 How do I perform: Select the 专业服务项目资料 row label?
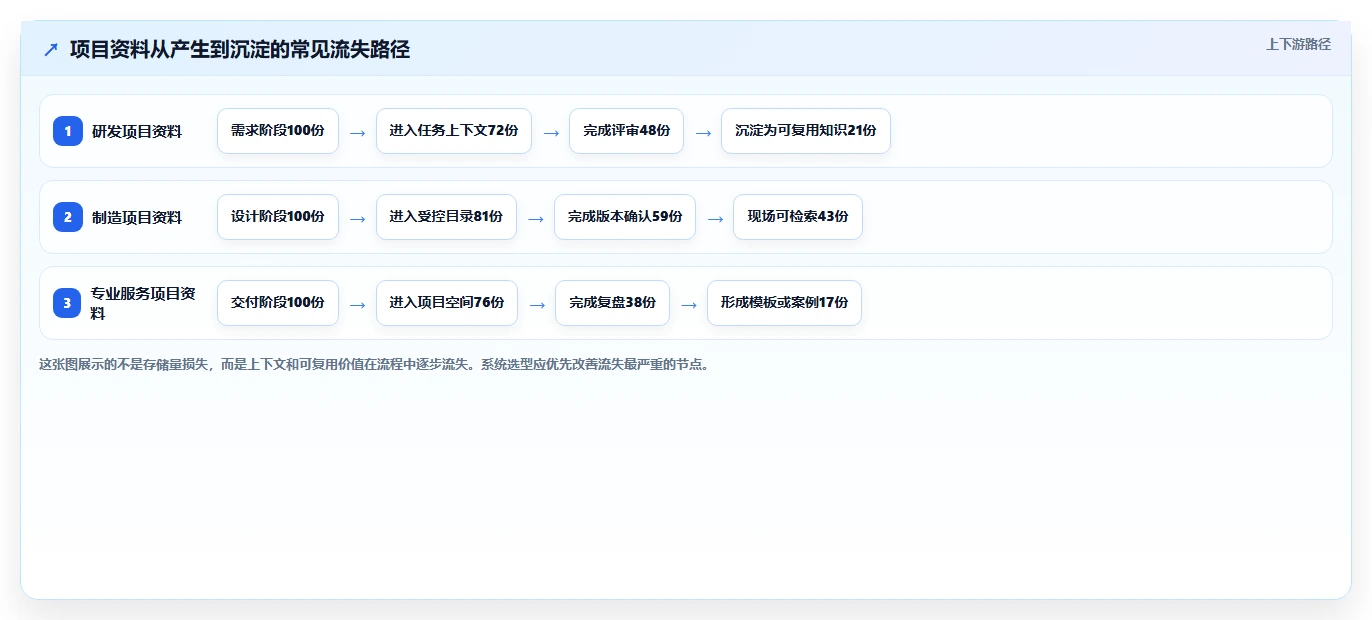click(x=143, y=303)
